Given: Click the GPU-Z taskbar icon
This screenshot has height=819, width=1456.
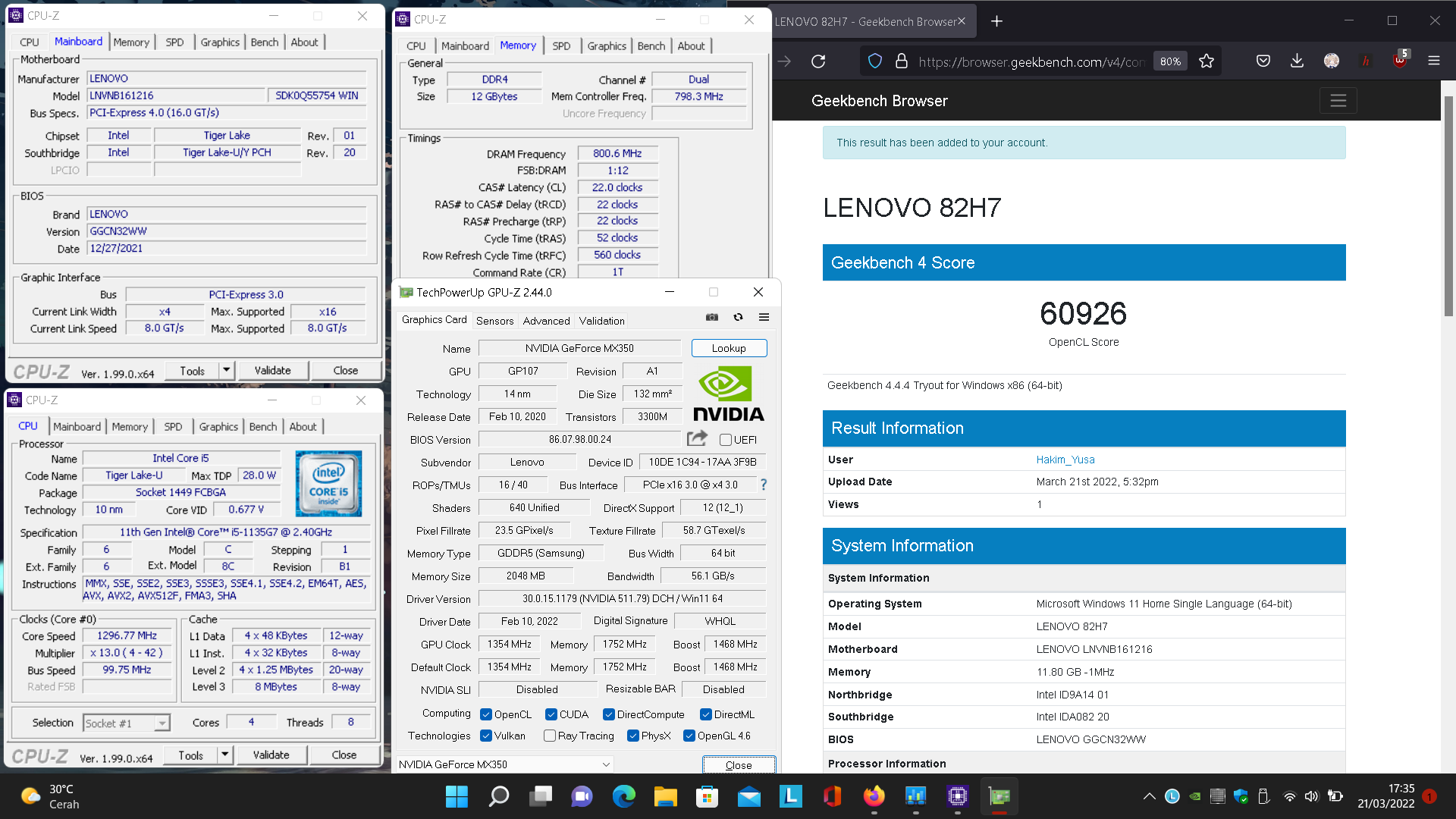Looking at the screenshot, I should pos(999,796).
